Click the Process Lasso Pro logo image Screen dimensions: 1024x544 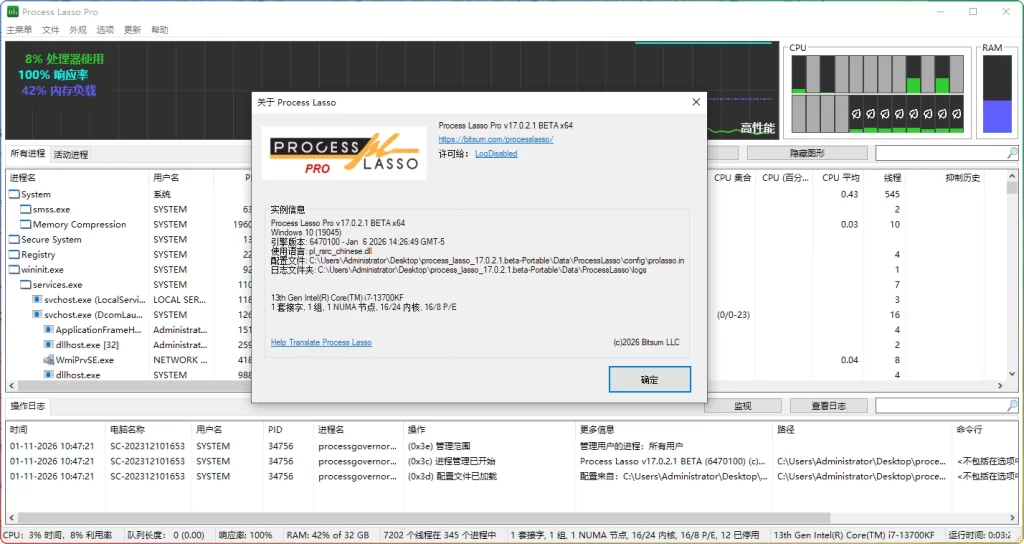[x=344, y=152]
